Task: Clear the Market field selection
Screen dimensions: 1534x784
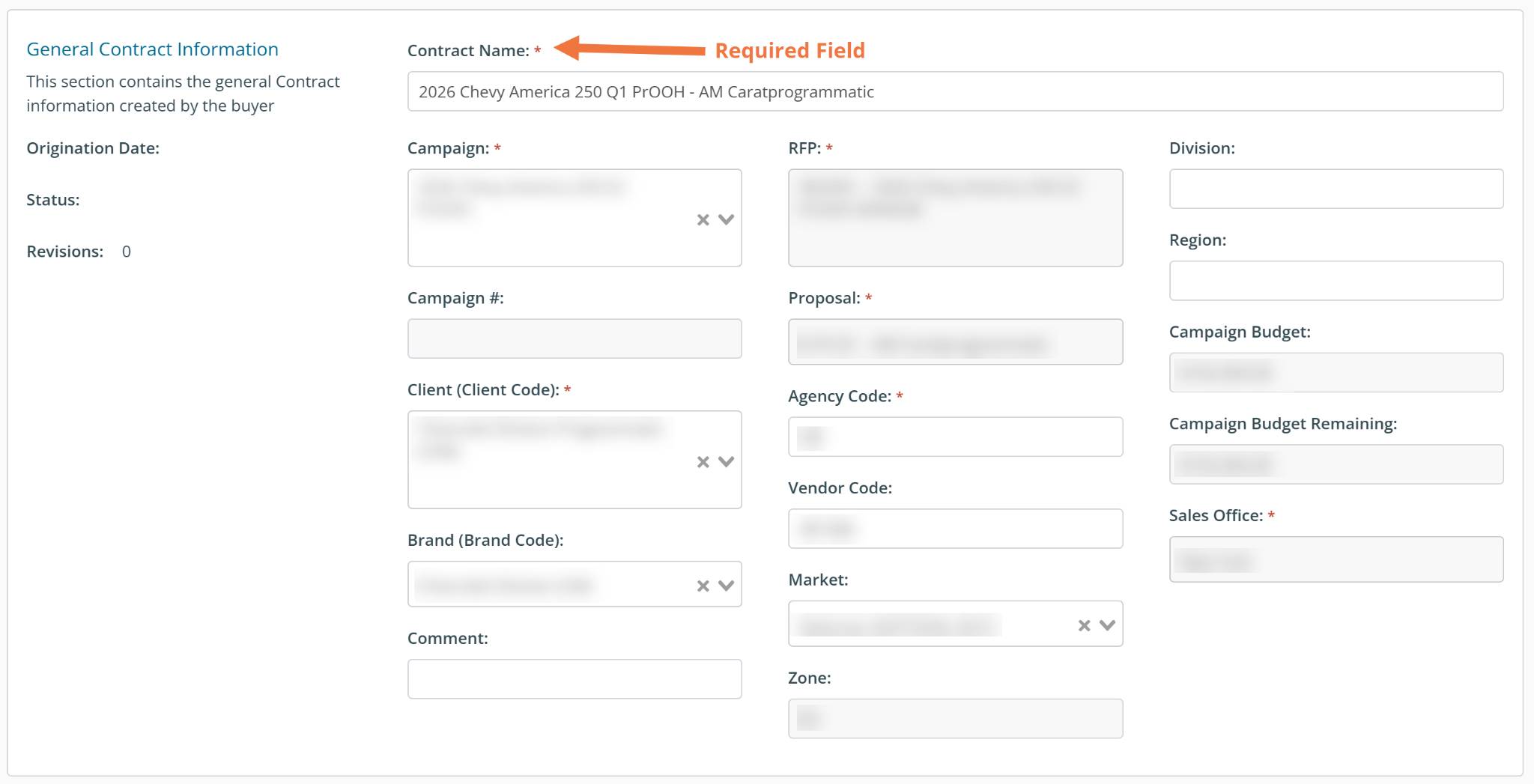Action: click(x=1084, y=625)
